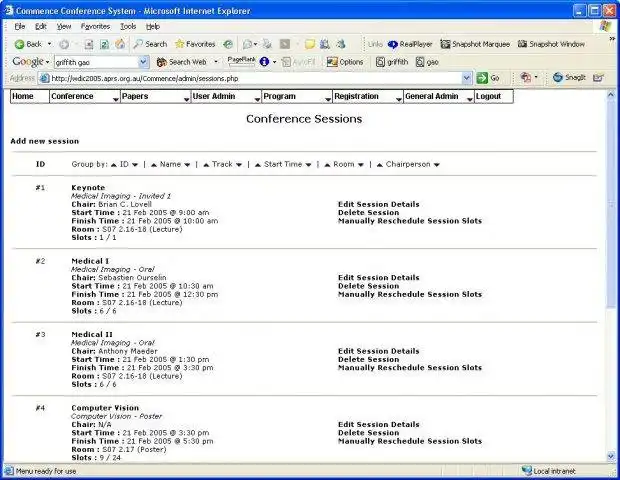Sort by Name descending down arrow
This screenshot has width=620, height=480.
(x=187, y=165)
